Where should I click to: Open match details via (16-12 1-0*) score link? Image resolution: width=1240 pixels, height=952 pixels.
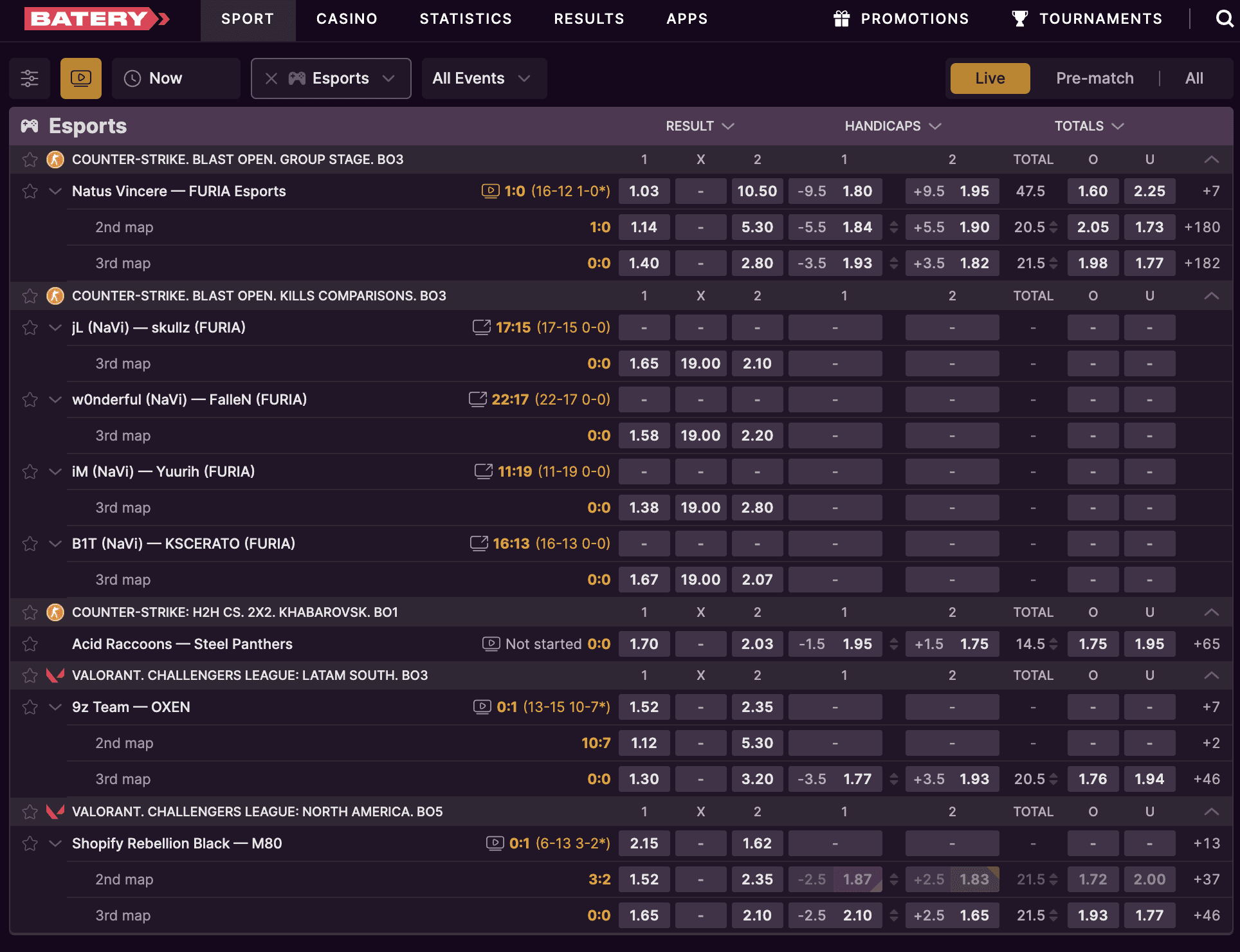pyautogui.click(x=570, y=191)
